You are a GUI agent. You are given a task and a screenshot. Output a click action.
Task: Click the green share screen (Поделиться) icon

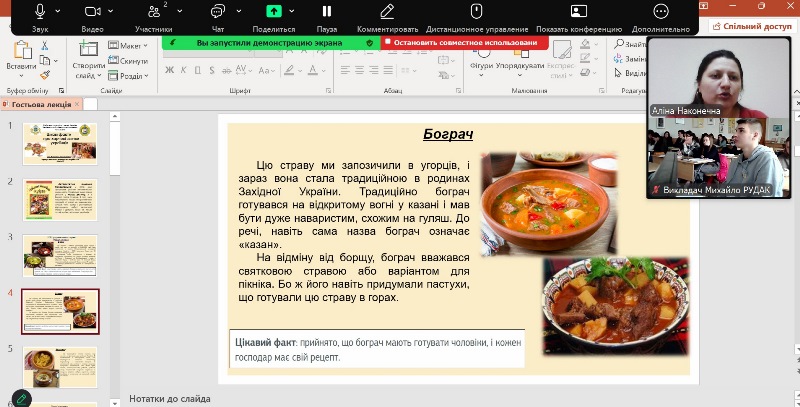pyautogui.click(x=274, y=11)
